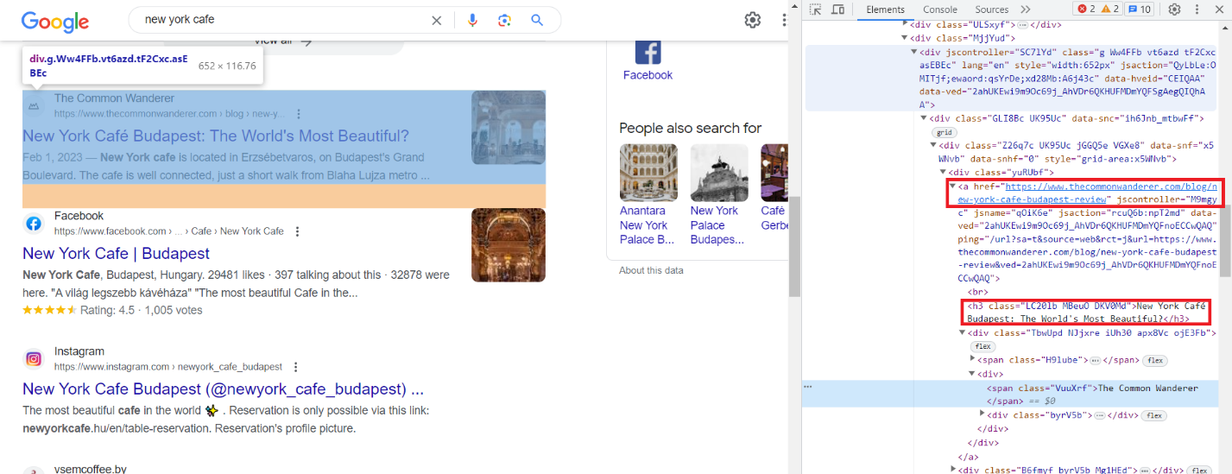Image resolution: width=1232 pixels, height=474 pixels.
Task: Click the View all link
Action: [x=283, y=42]
